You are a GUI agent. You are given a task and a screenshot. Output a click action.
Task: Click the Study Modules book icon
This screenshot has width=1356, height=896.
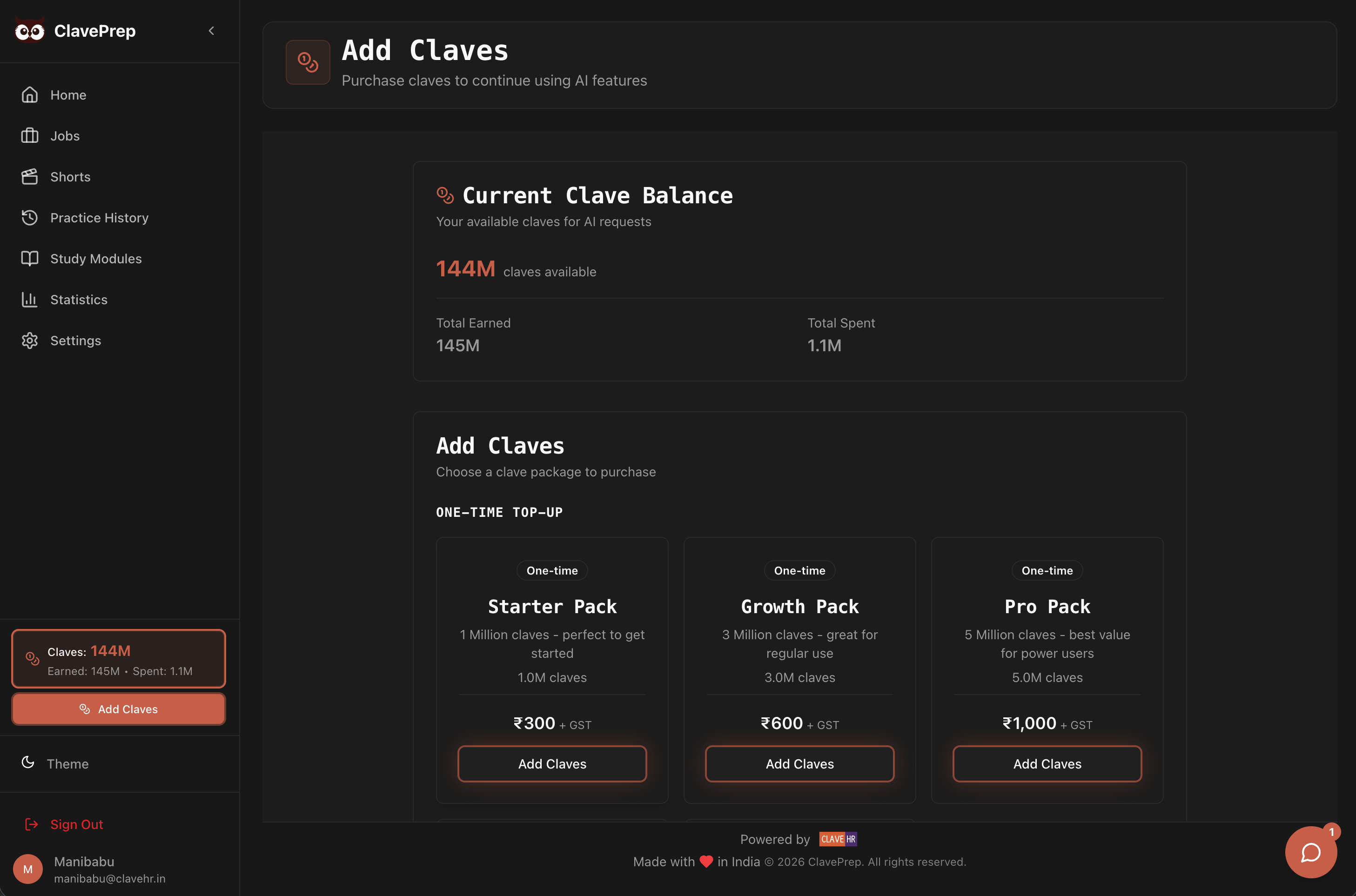click(x=30, y=258)
